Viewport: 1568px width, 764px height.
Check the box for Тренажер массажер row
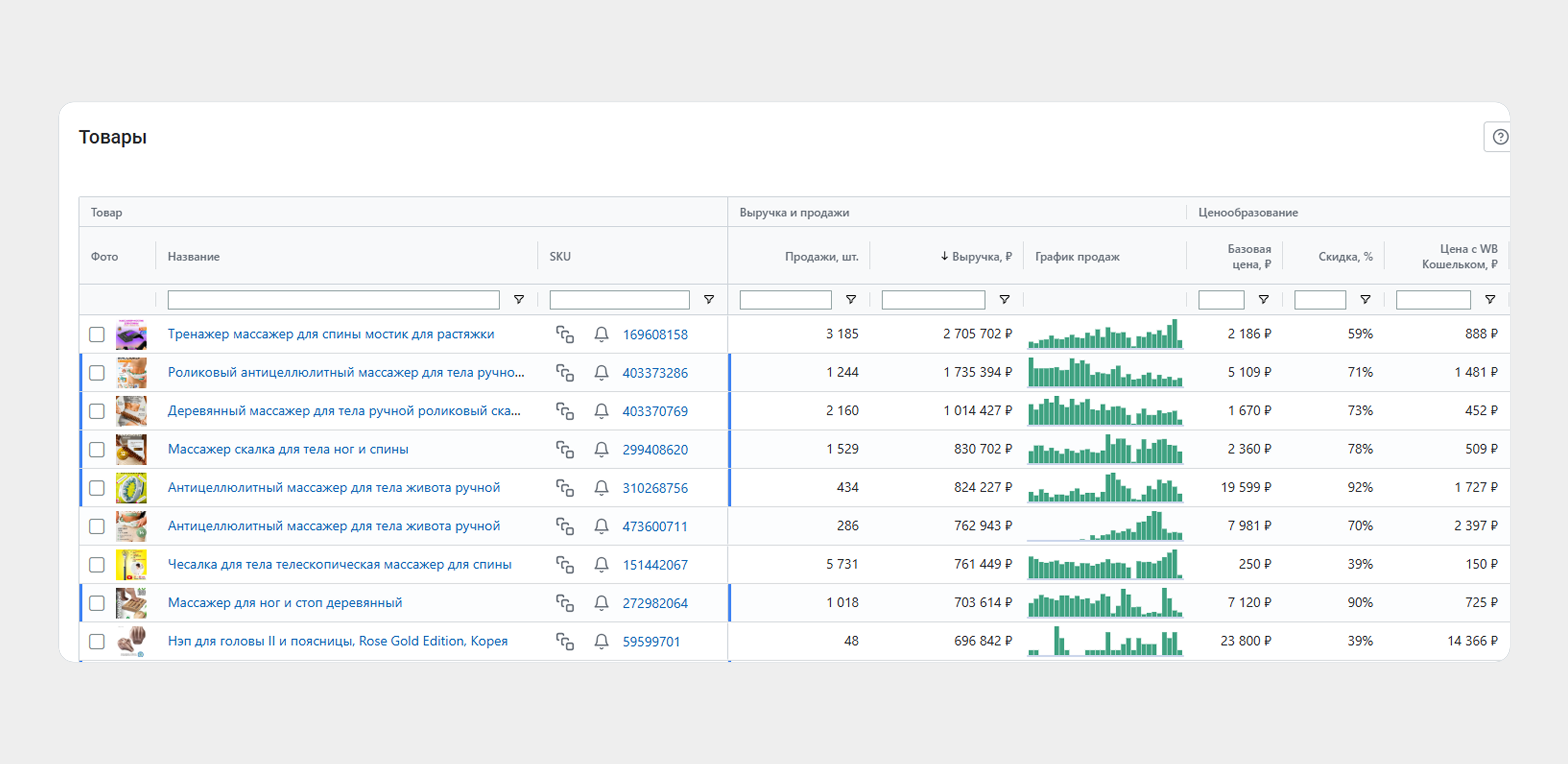click(97, 334)
